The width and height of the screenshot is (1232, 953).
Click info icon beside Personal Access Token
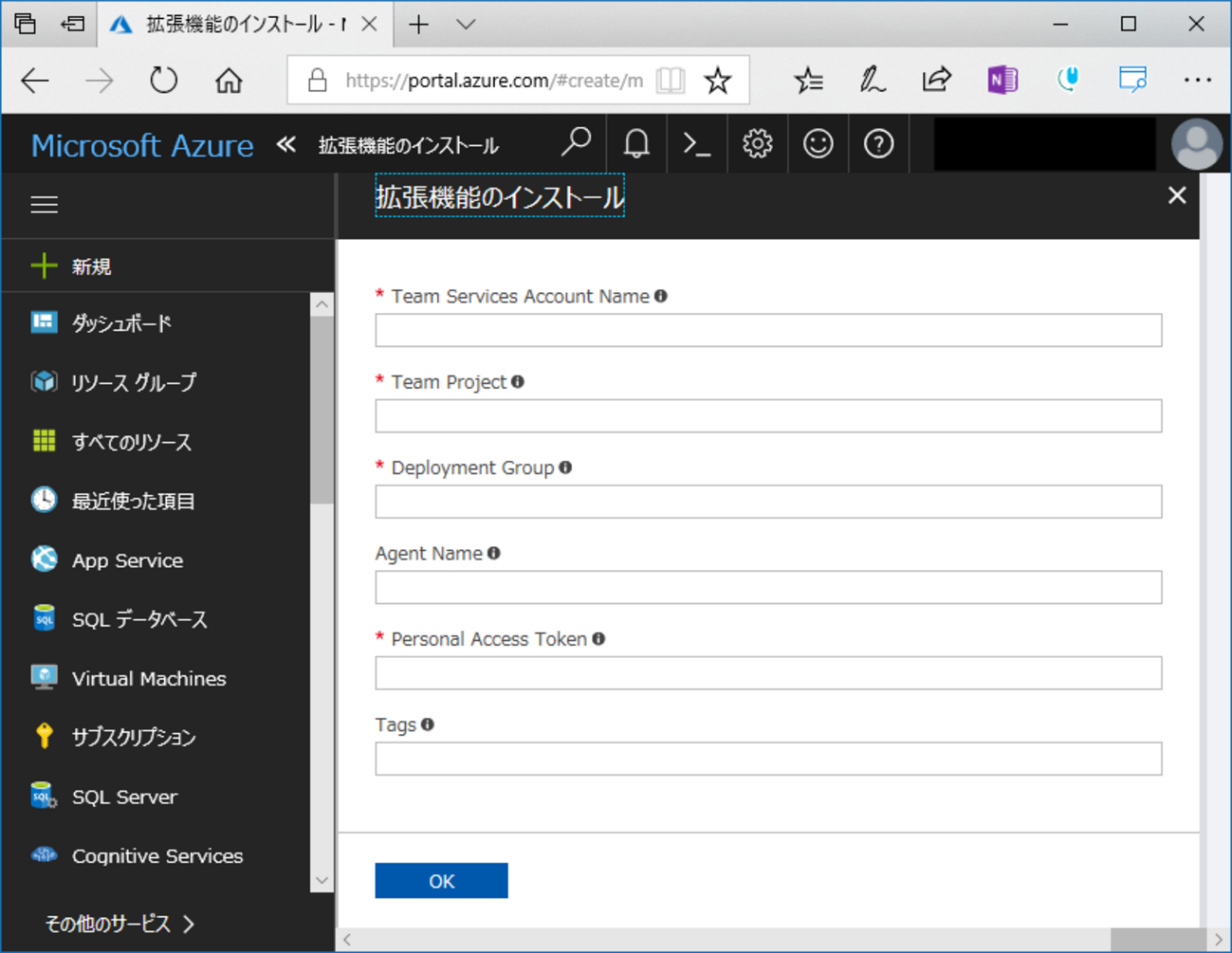[x=598, y=639]
